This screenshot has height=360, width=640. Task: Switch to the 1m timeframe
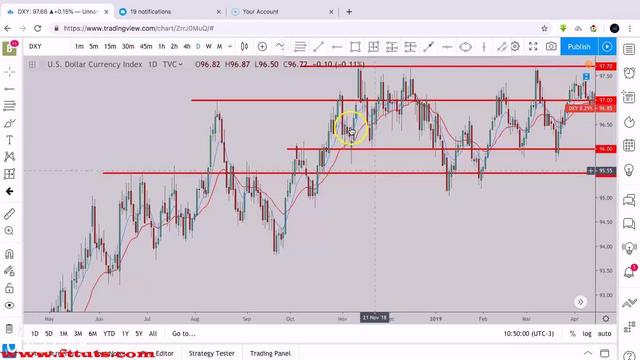coord(79,47)
